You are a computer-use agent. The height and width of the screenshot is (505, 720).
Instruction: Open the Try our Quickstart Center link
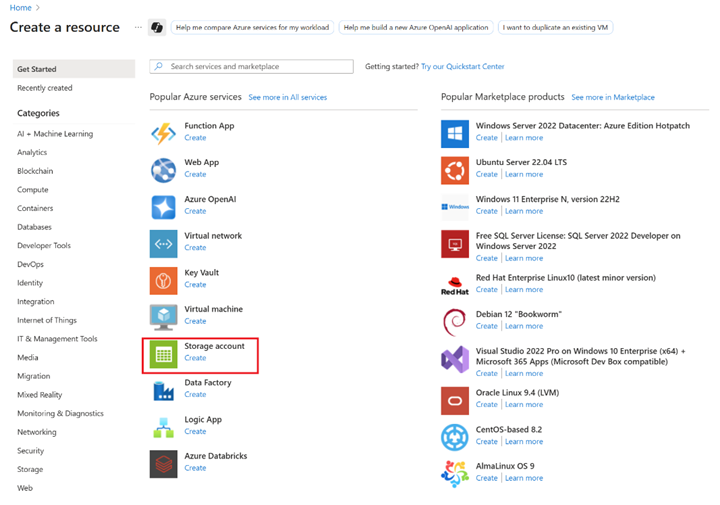(x=462, y=67)
